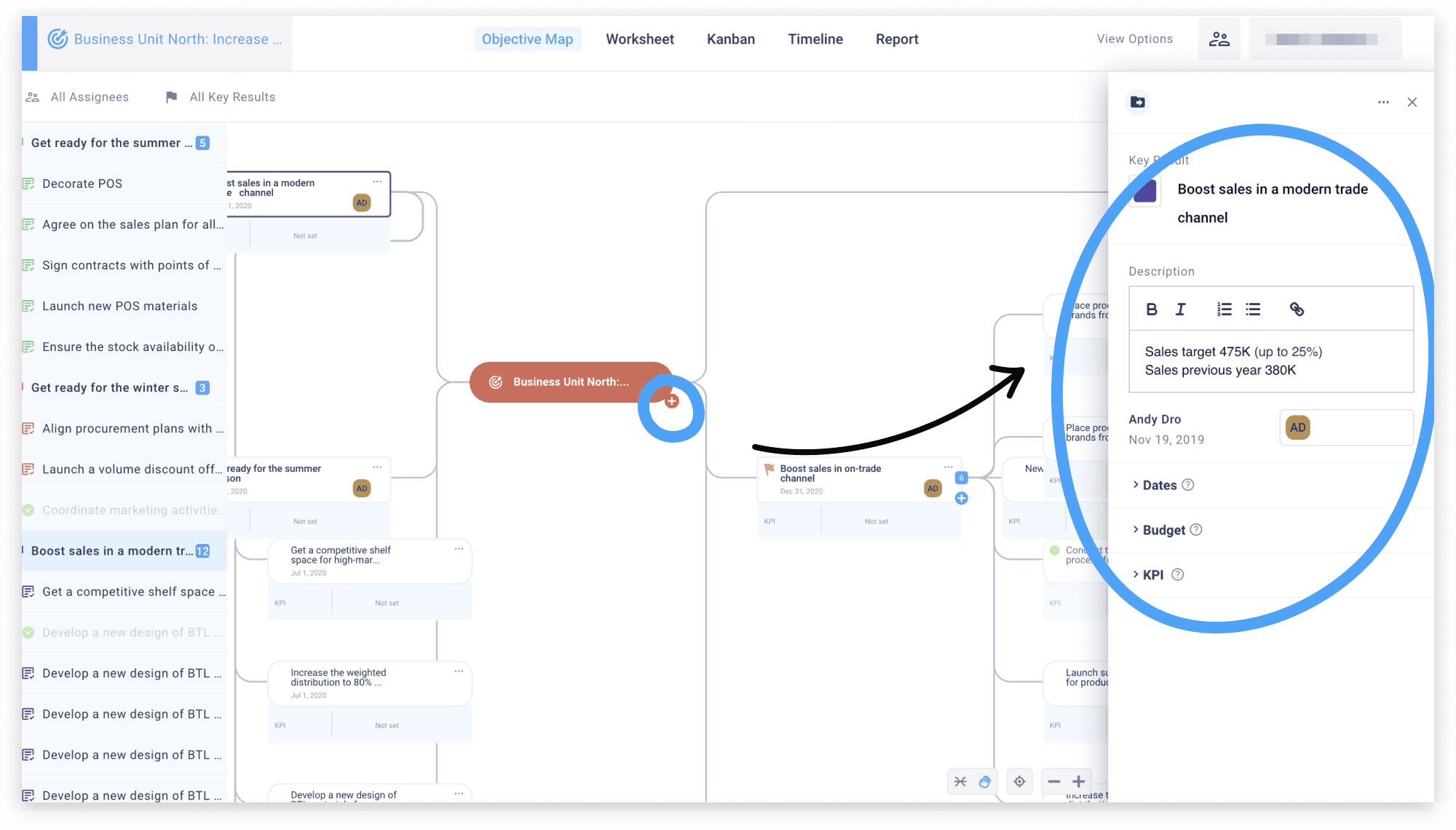This screenshot has height=830, width=1456.
Task: Toggle bold formatting in description
Action: (1152, 309)
